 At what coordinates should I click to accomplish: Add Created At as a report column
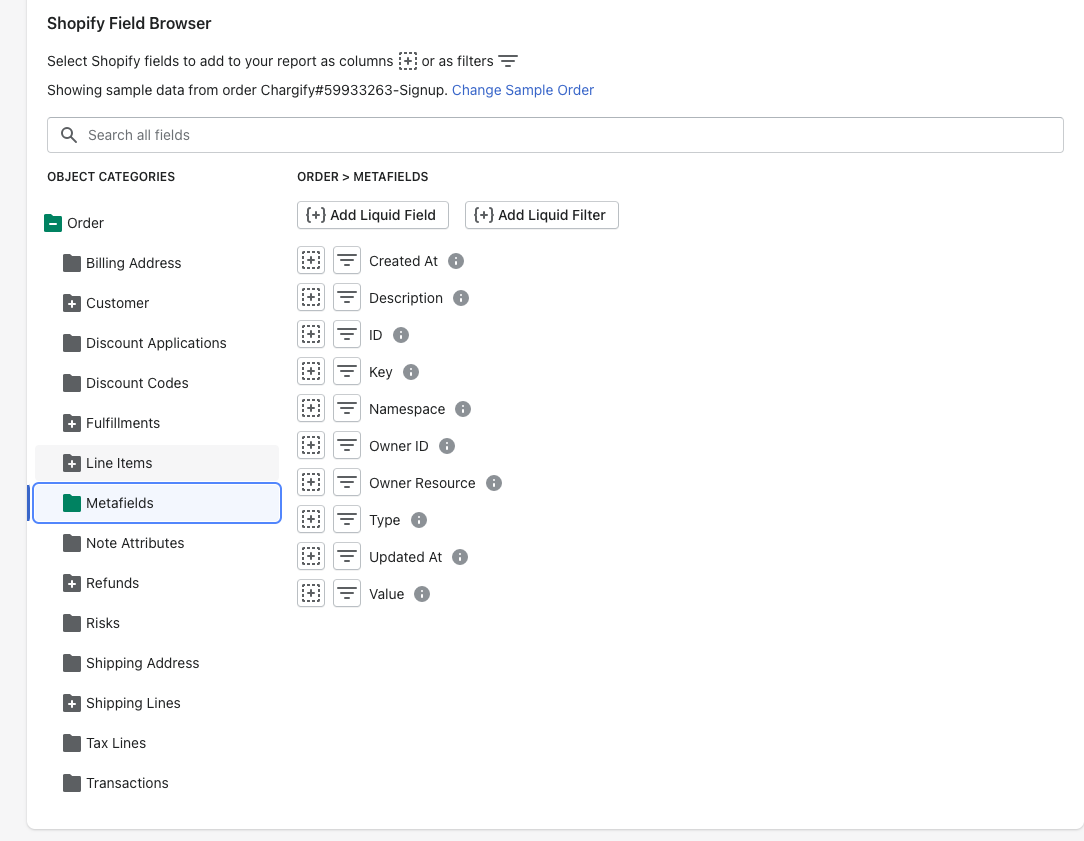tap(311, 261)
